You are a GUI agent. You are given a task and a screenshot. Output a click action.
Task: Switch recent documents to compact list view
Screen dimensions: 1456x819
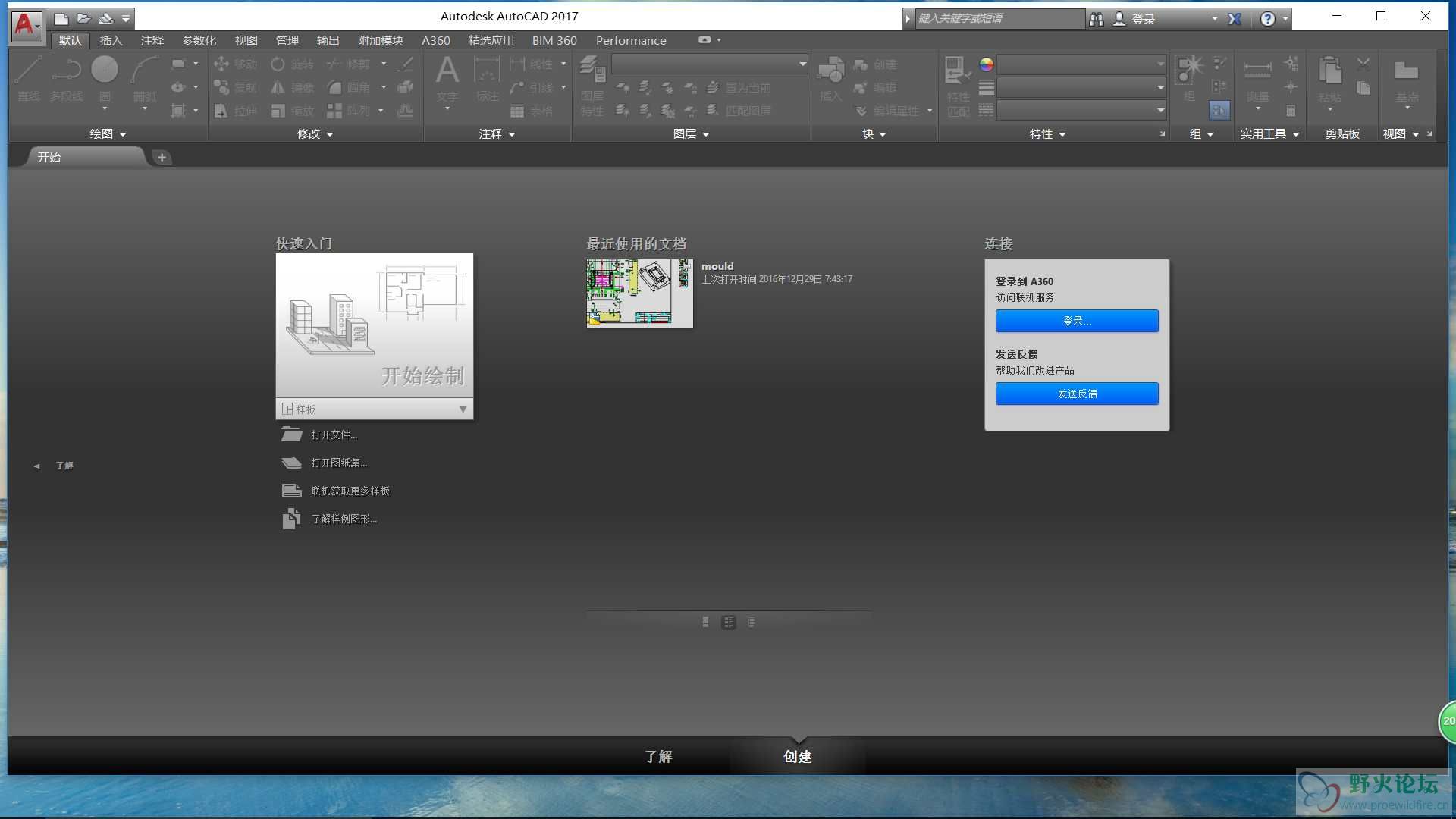705,622
